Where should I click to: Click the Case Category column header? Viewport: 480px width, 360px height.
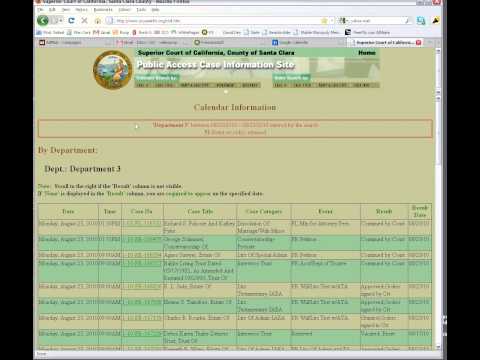[264, 211]
